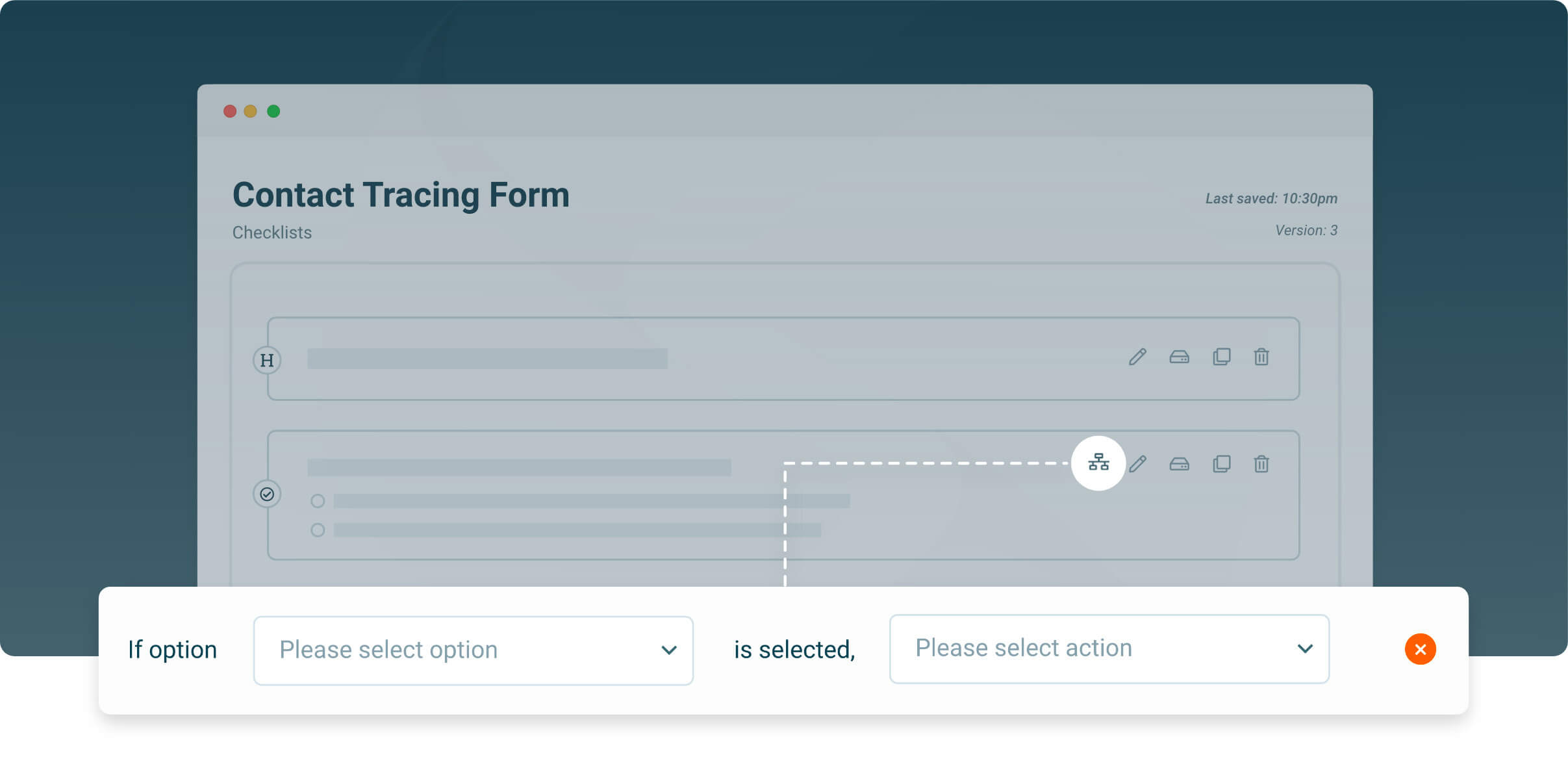Duplicate the header row item
Screen dimensions: 1568x781
click(1221, 357)
